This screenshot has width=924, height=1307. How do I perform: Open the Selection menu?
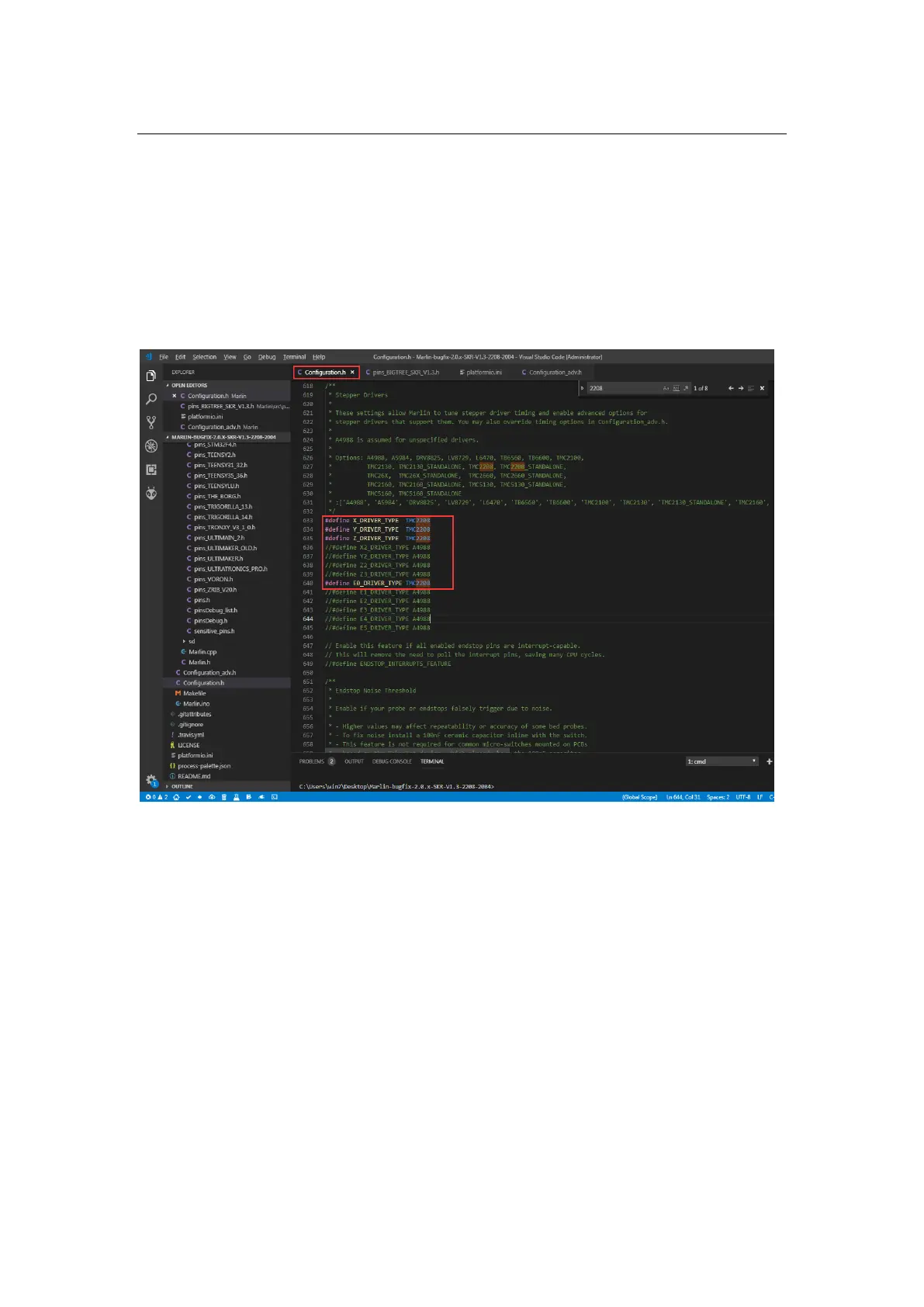[x=205, y=357]
